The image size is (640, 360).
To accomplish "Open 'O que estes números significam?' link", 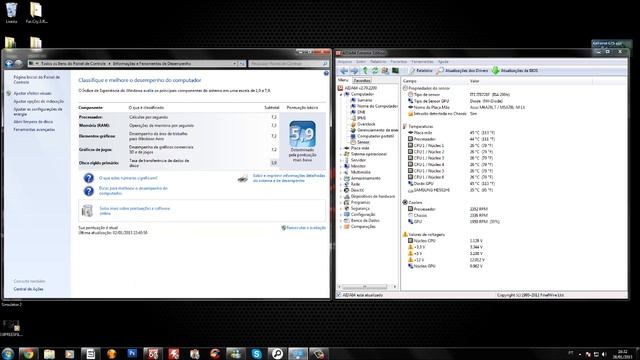I will pyautogui.click(x=128, y=178).
